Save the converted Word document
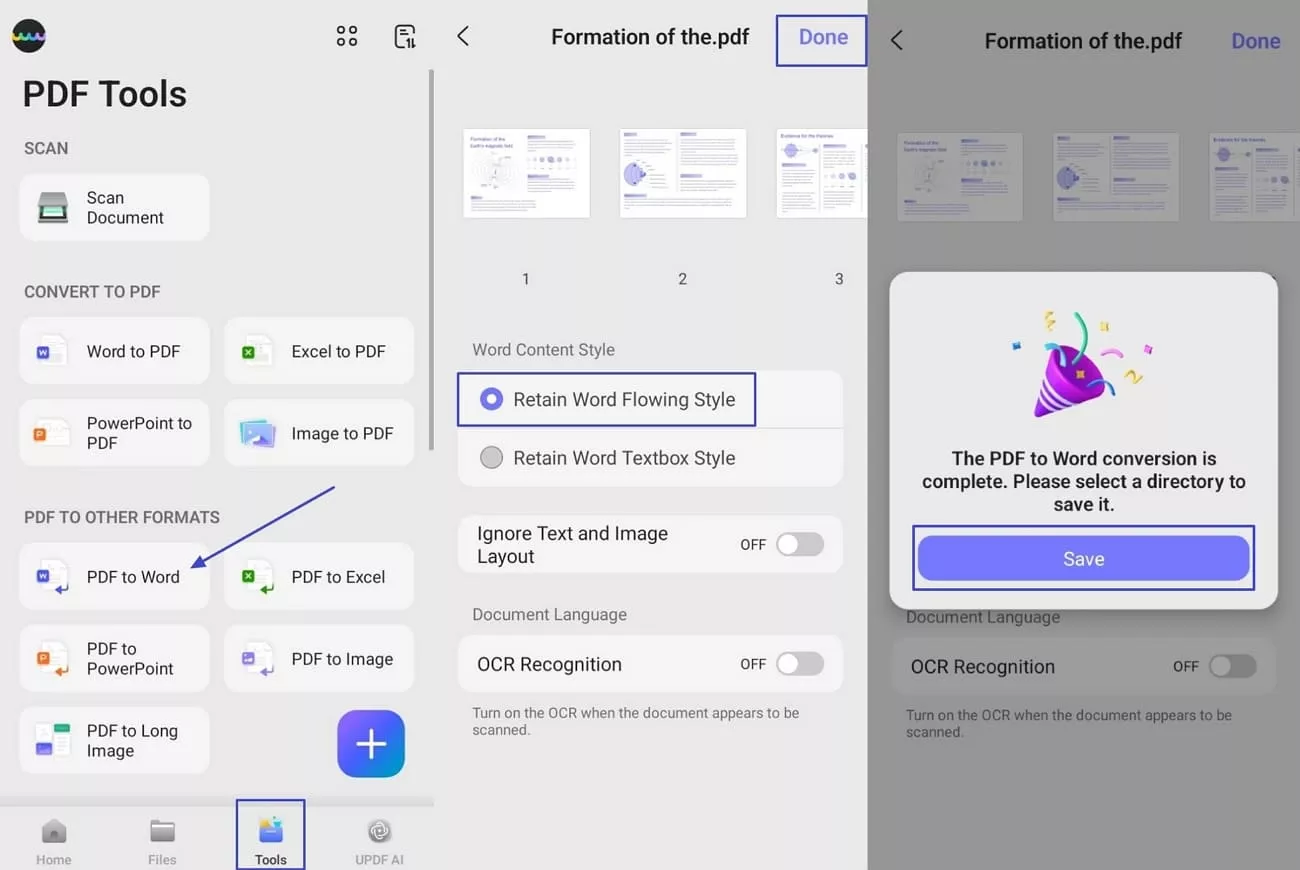Image resolution: width=1300 pixels, height=870 pixels. click(1083, 558)
